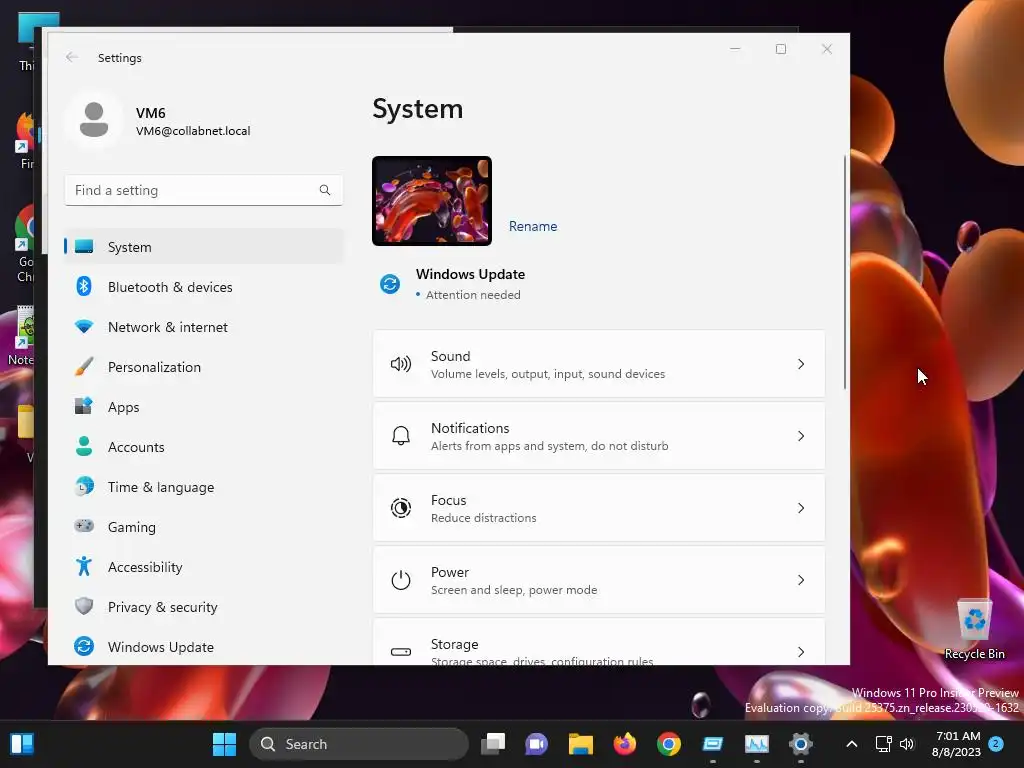Click the Windows Update sync icon

point(390,284)
